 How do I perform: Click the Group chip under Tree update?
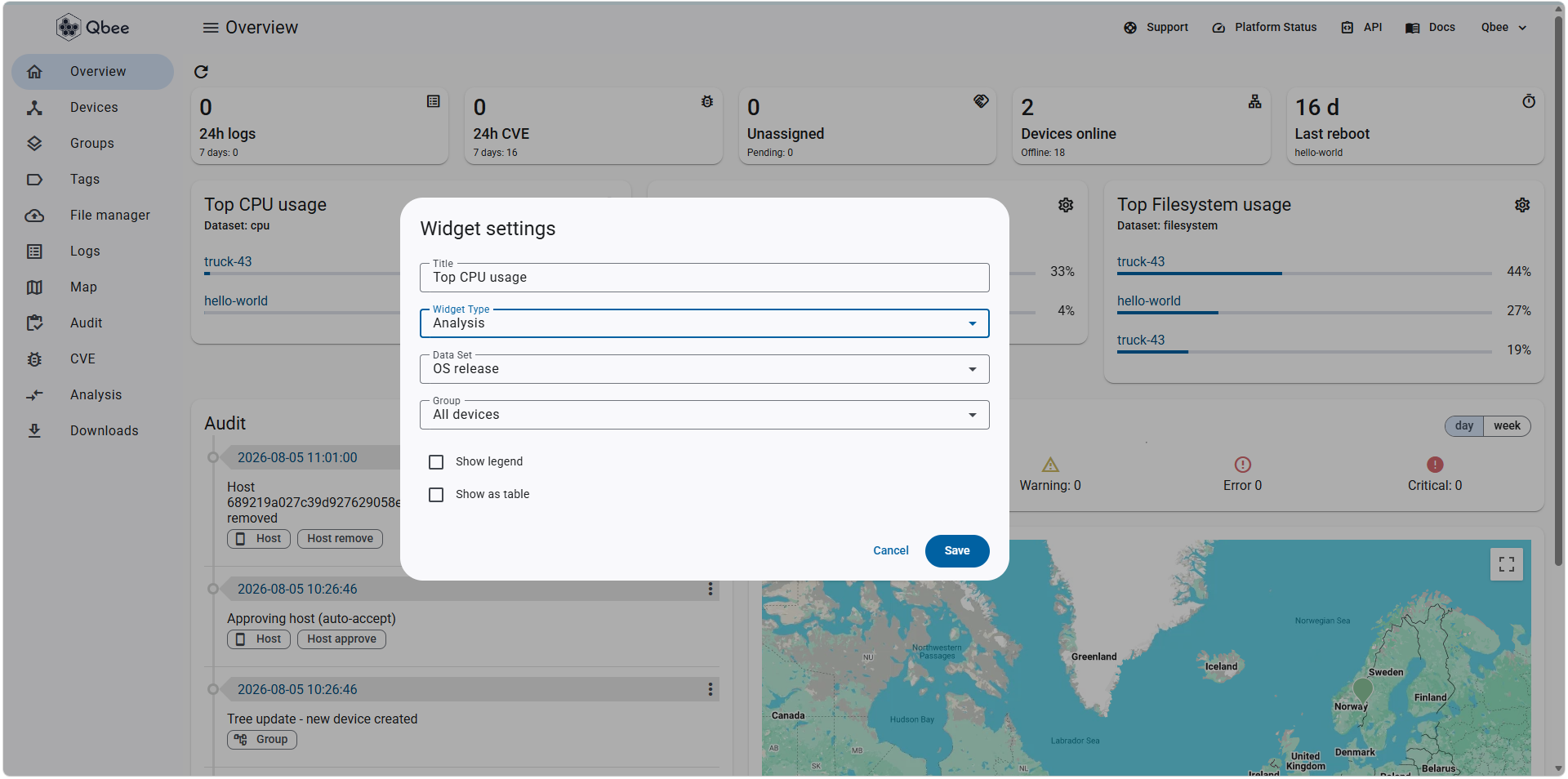pyautogui.click(x=262, y=740)
